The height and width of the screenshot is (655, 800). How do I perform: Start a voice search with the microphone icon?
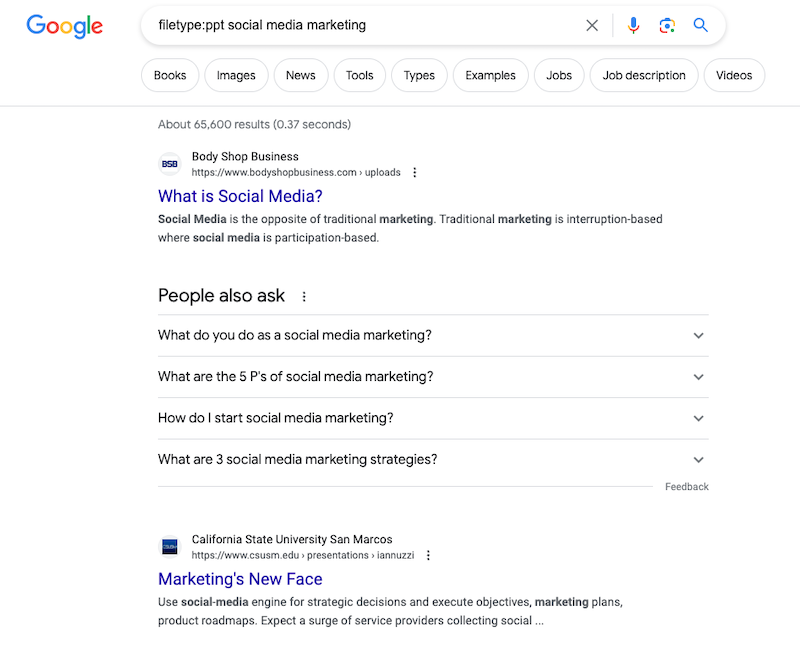(x=633, y=25)
